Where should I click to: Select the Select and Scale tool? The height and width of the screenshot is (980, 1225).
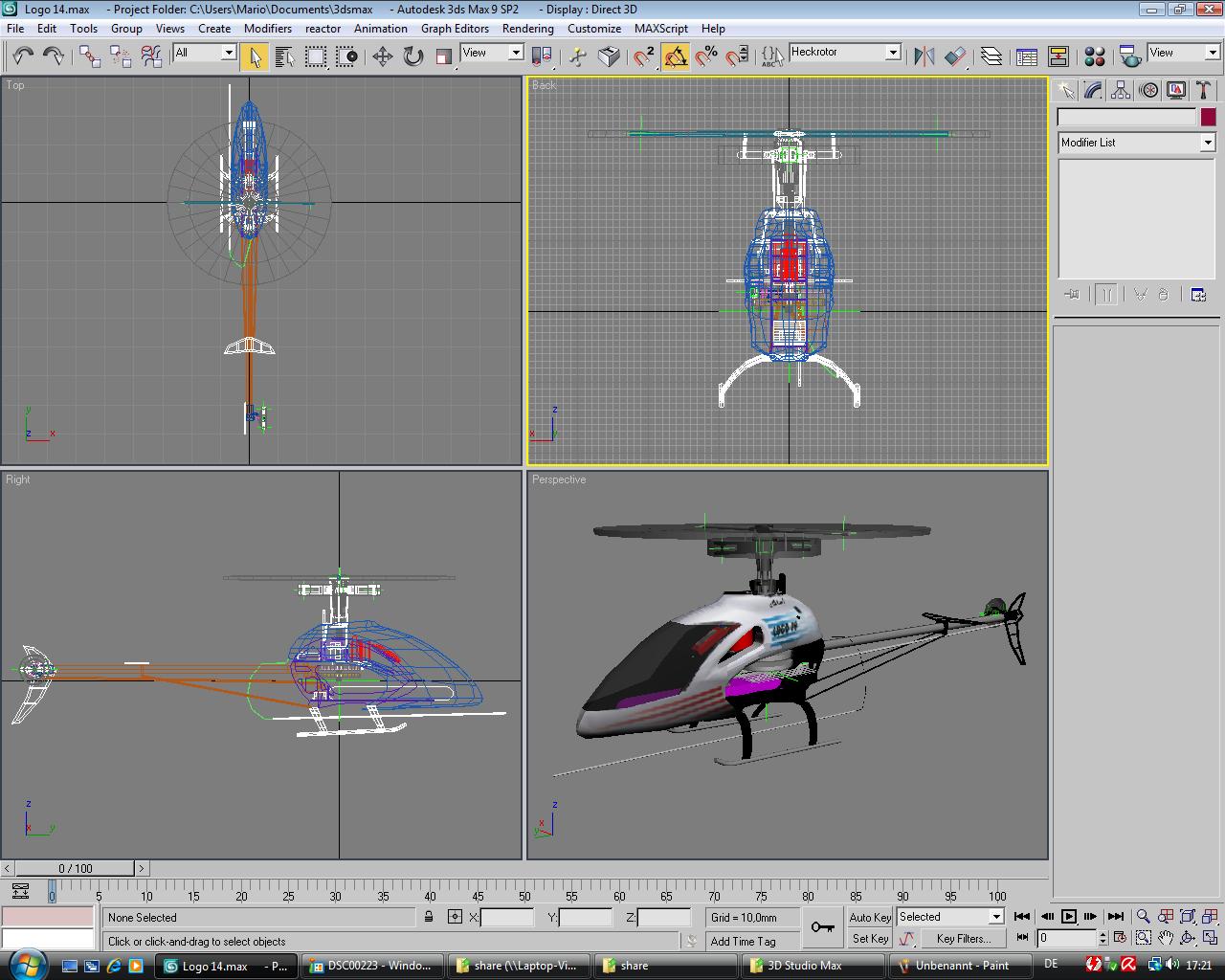pos(443,56)
